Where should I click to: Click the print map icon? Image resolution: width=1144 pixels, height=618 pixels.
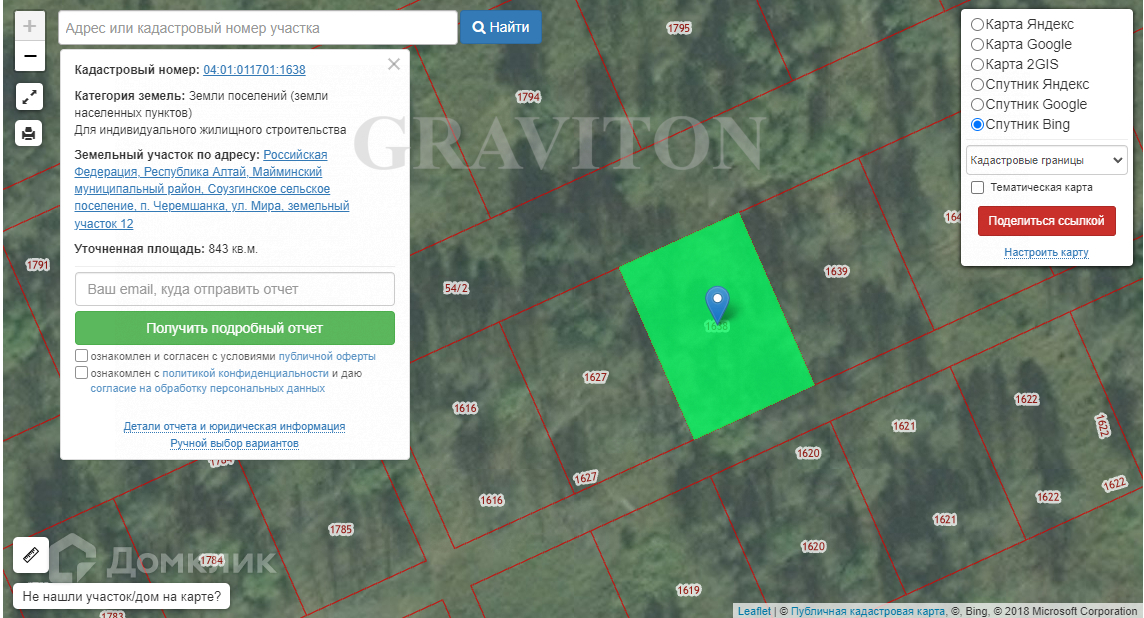29,134
